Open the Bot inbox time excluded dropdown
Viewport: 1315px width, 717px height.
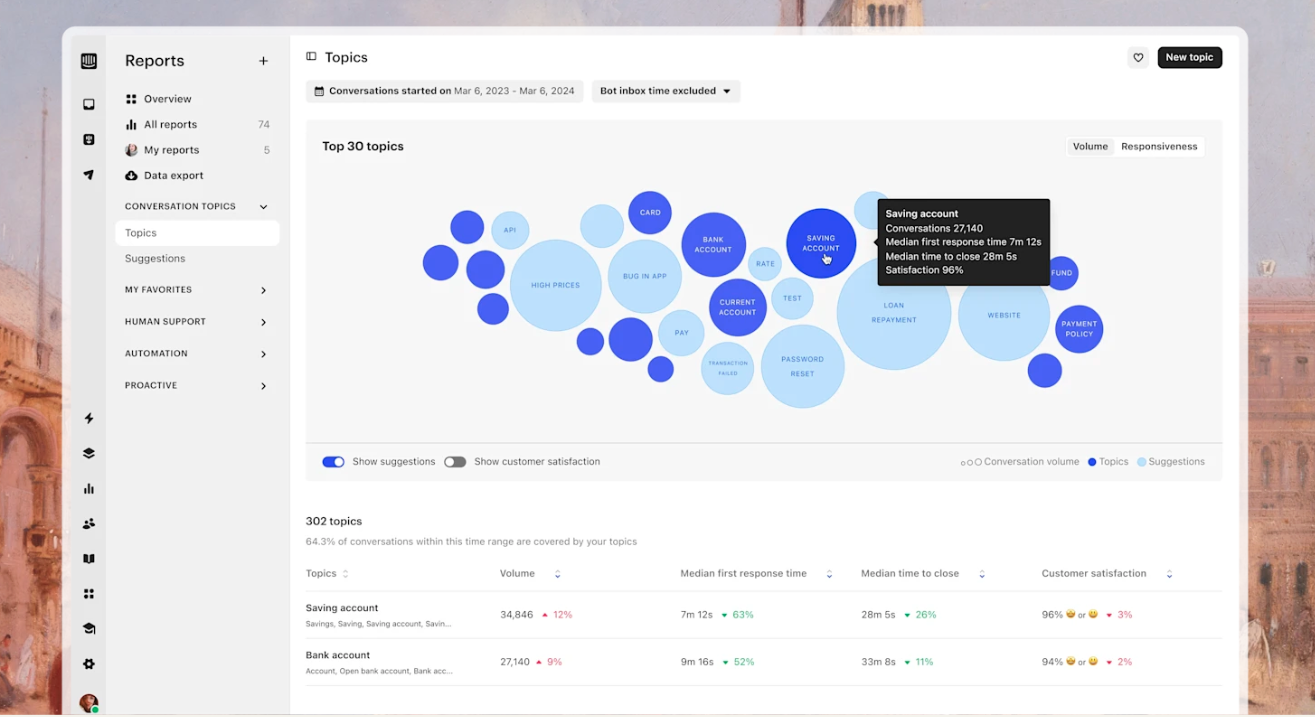point(665,91)
